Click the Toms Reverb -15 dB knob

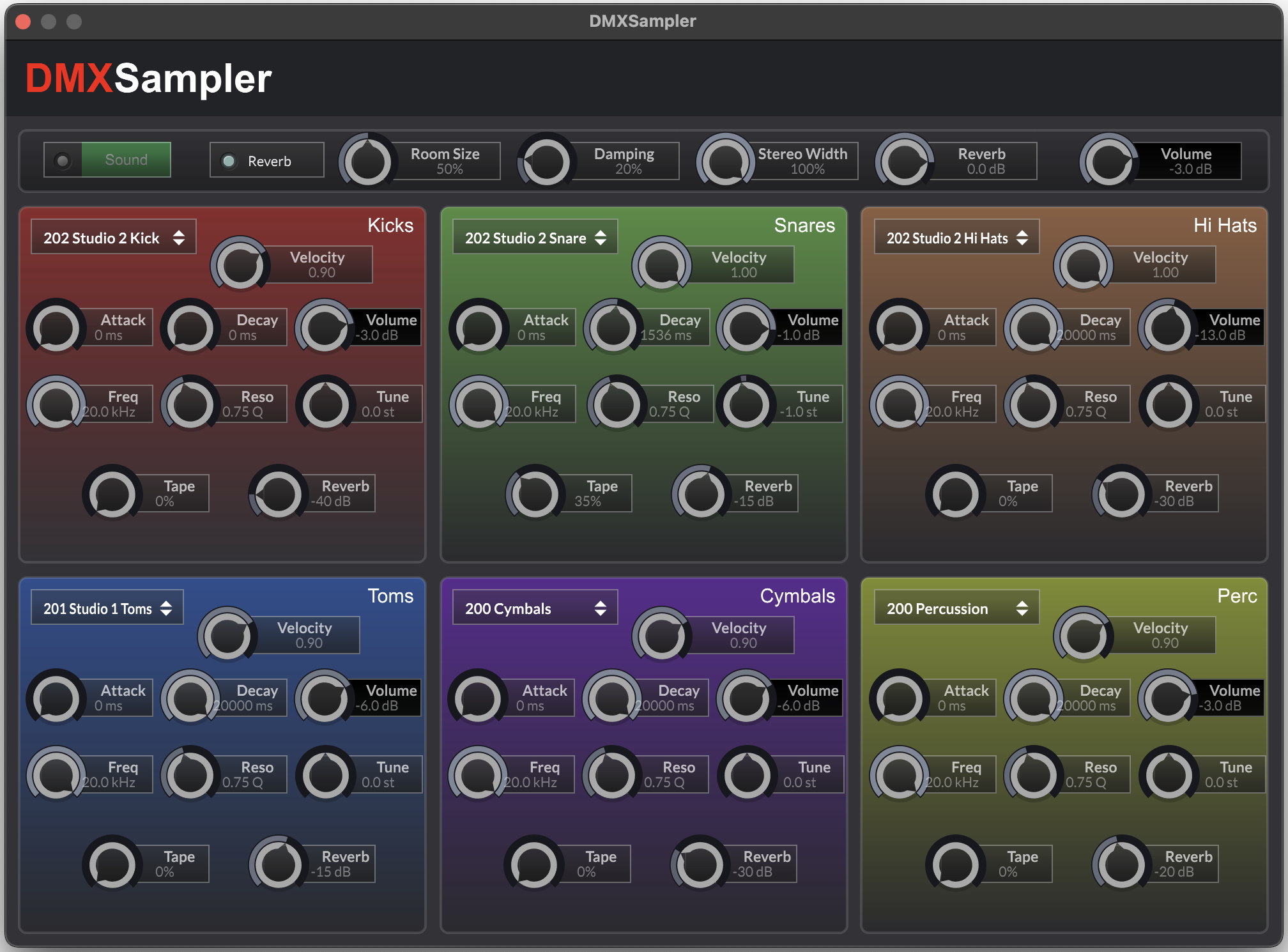click(x=279, y=864)
